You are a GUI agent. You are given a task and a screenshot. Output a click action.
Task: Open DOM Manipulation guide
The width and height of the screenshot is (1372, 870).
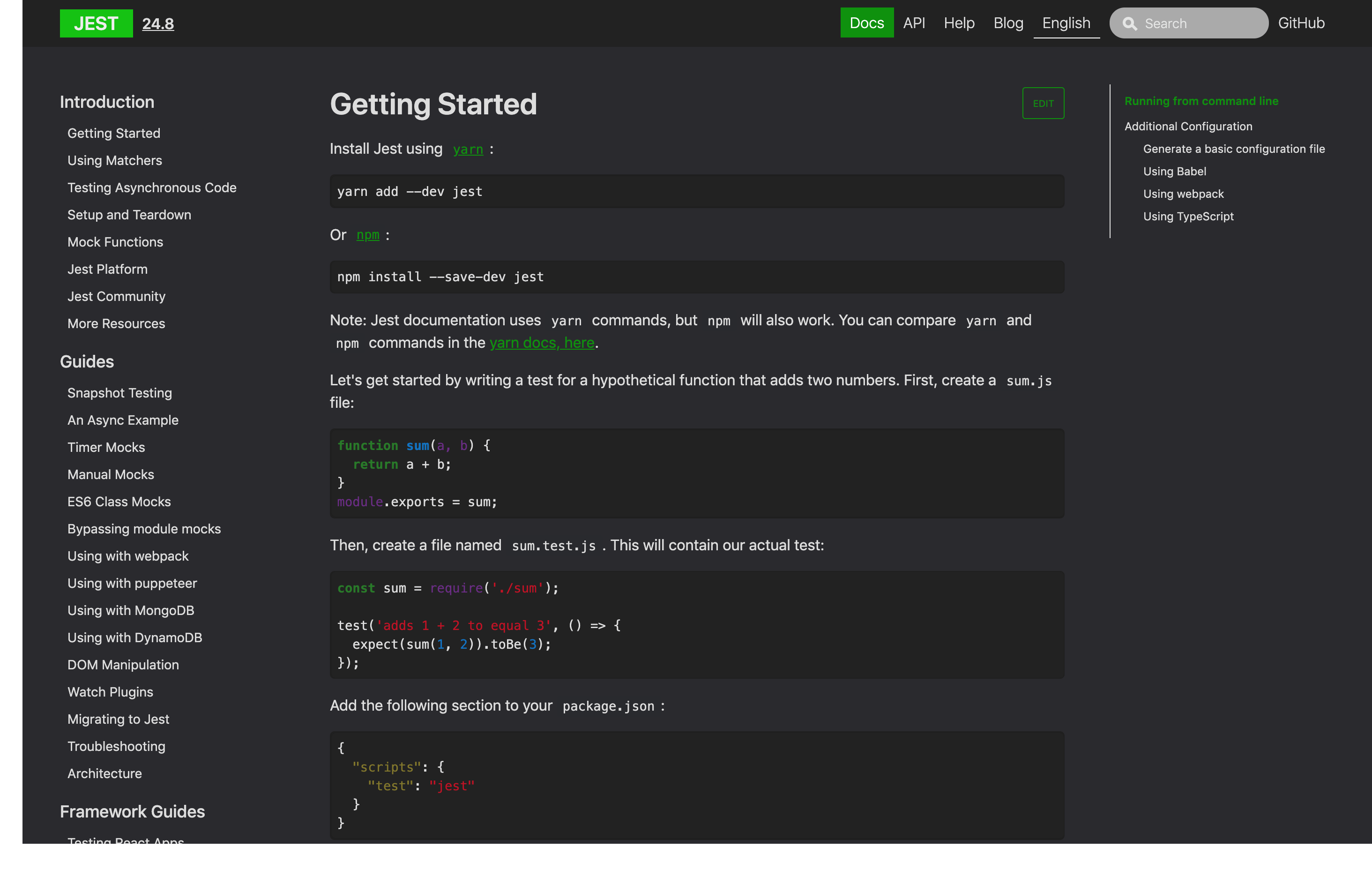click(123, 665)
